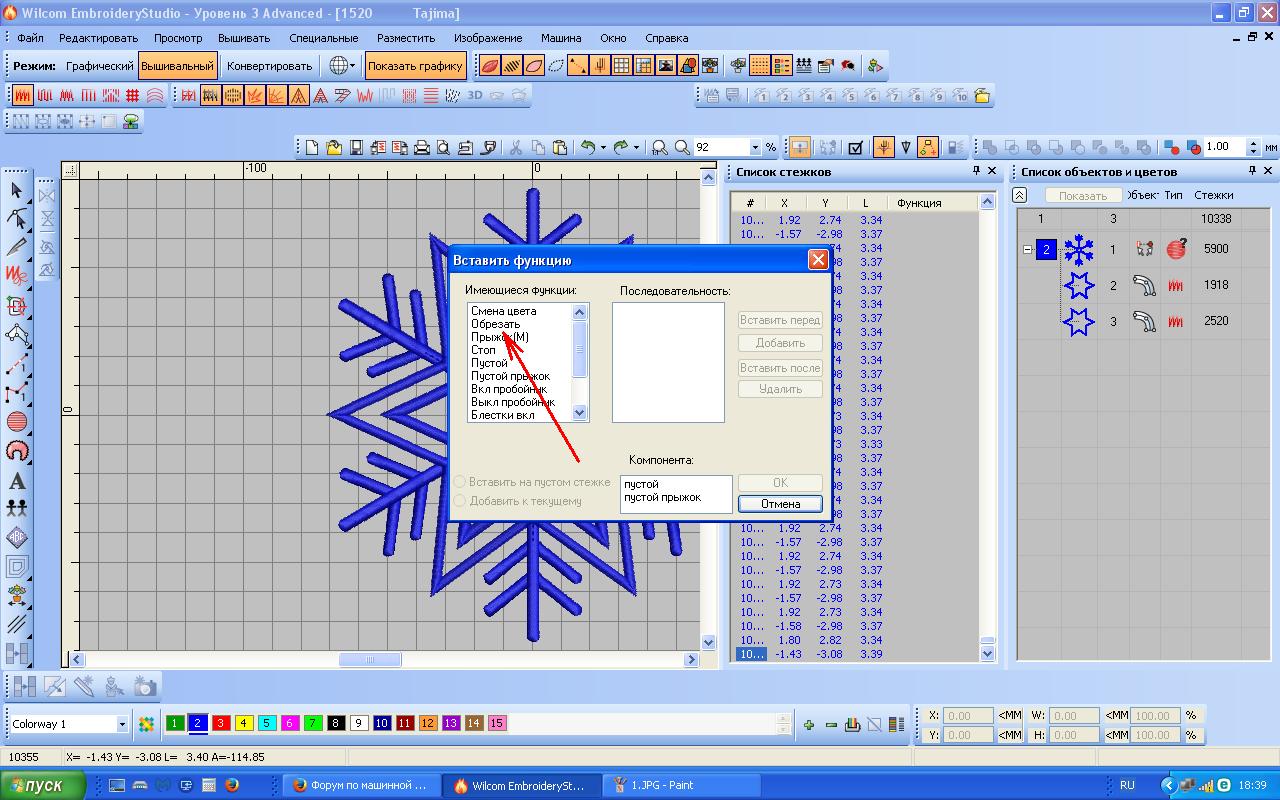Image resolution: width=1280 pixels, height=800 pixels.
Task: Click the Open design folder icon
Action: pos(334,147)
